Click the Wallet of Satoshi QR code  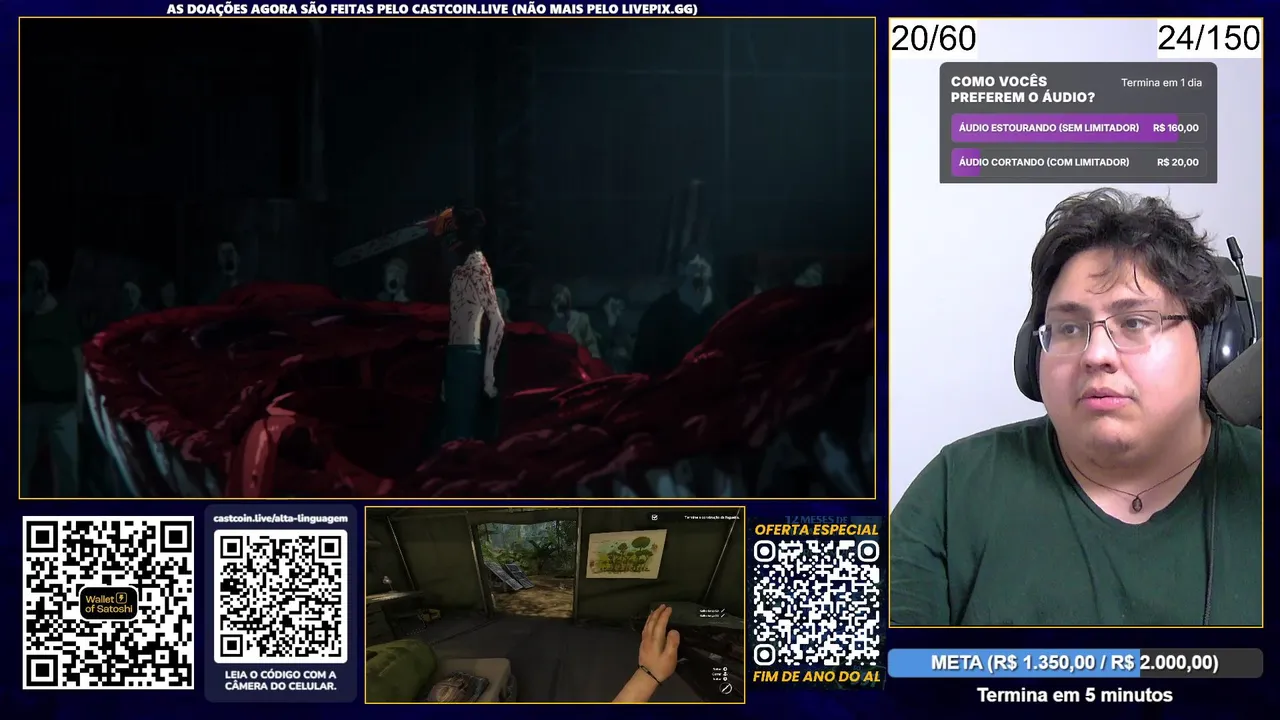click(108, 602)
